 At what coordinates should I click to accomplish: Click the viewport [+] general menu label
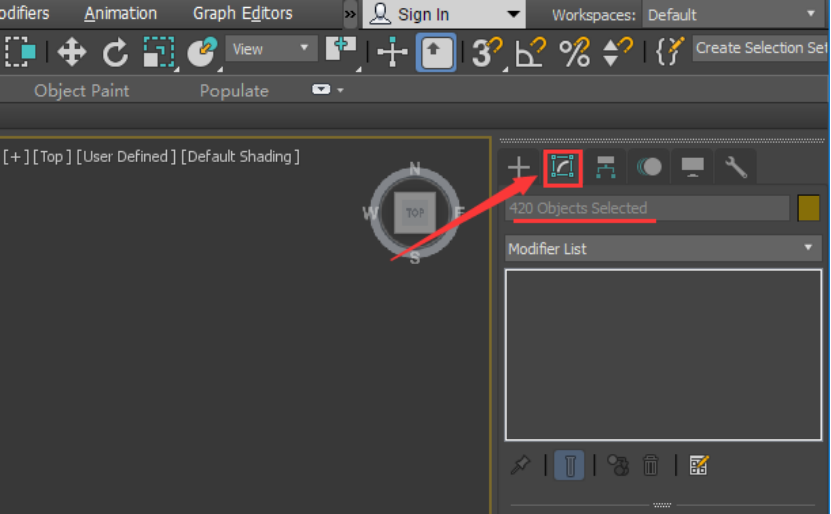coord(15,157)
